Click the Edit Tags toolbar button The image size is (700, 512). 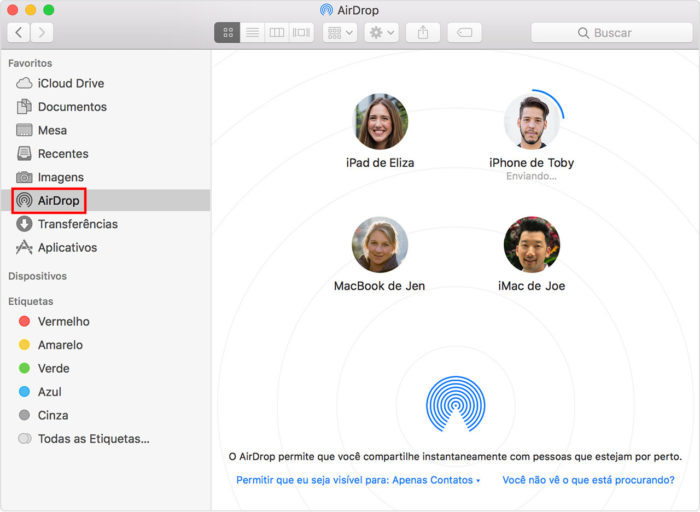click(x=464, y=33)
